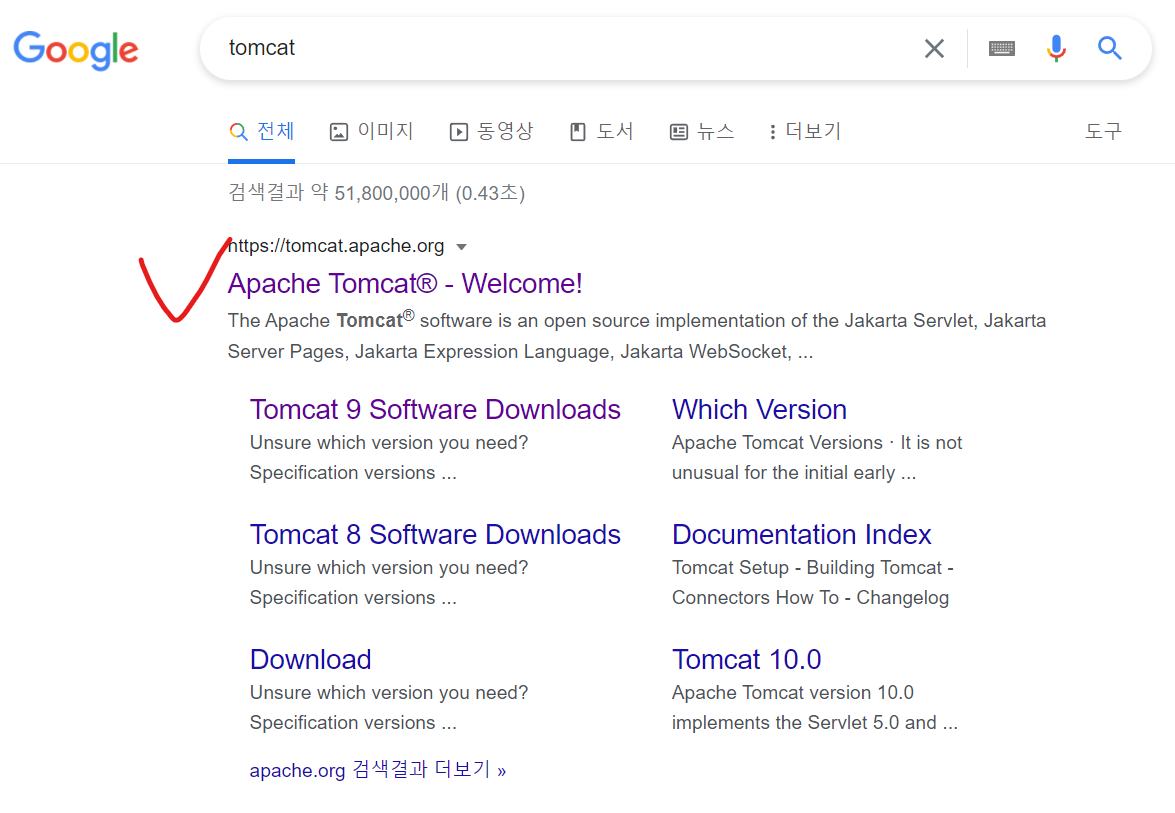Open the on-screen keyboard icon
Screen dimensions: 1175x813
point(1001,49)
